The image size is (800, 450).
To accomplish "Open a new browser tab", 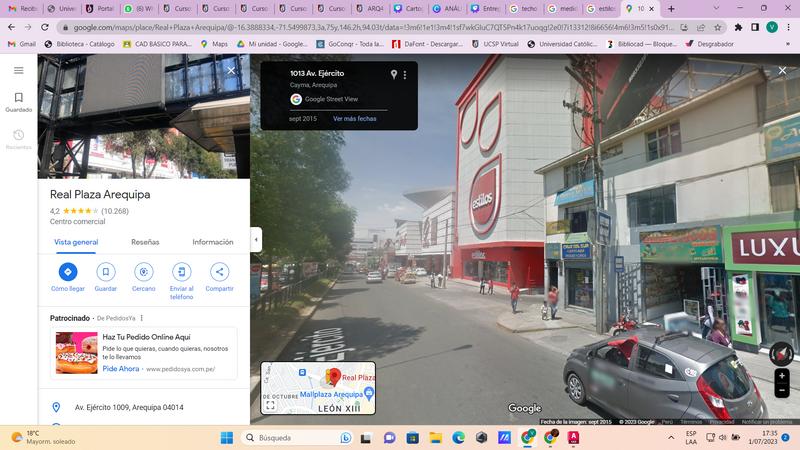I will tap(671, 9).
